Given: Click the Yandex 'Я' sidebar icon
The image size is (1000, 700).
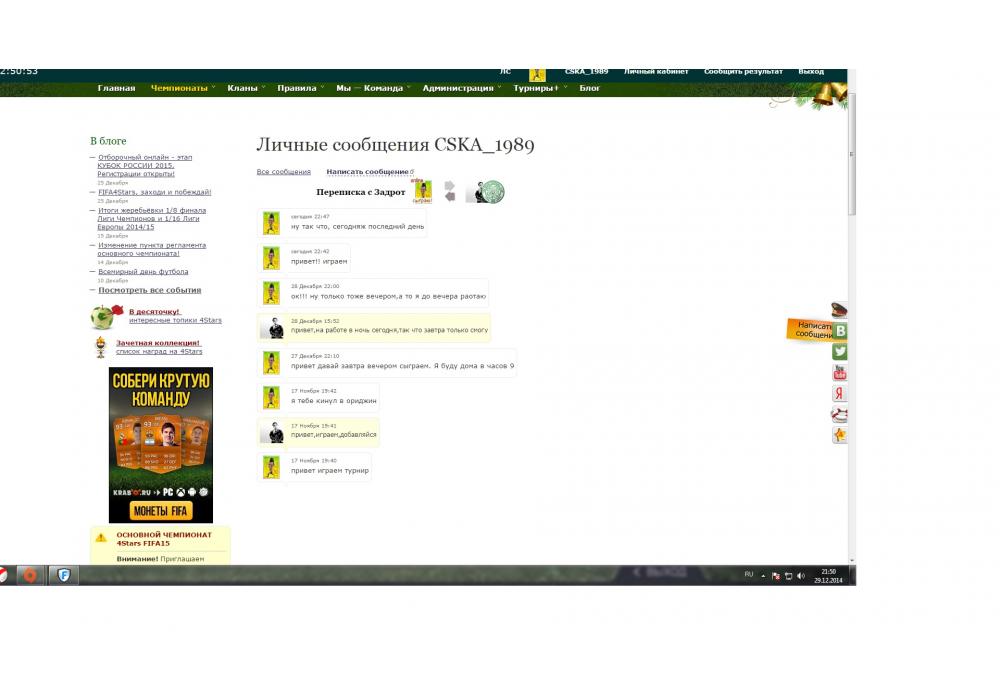Looking at the screenshot, I should 840,393.
